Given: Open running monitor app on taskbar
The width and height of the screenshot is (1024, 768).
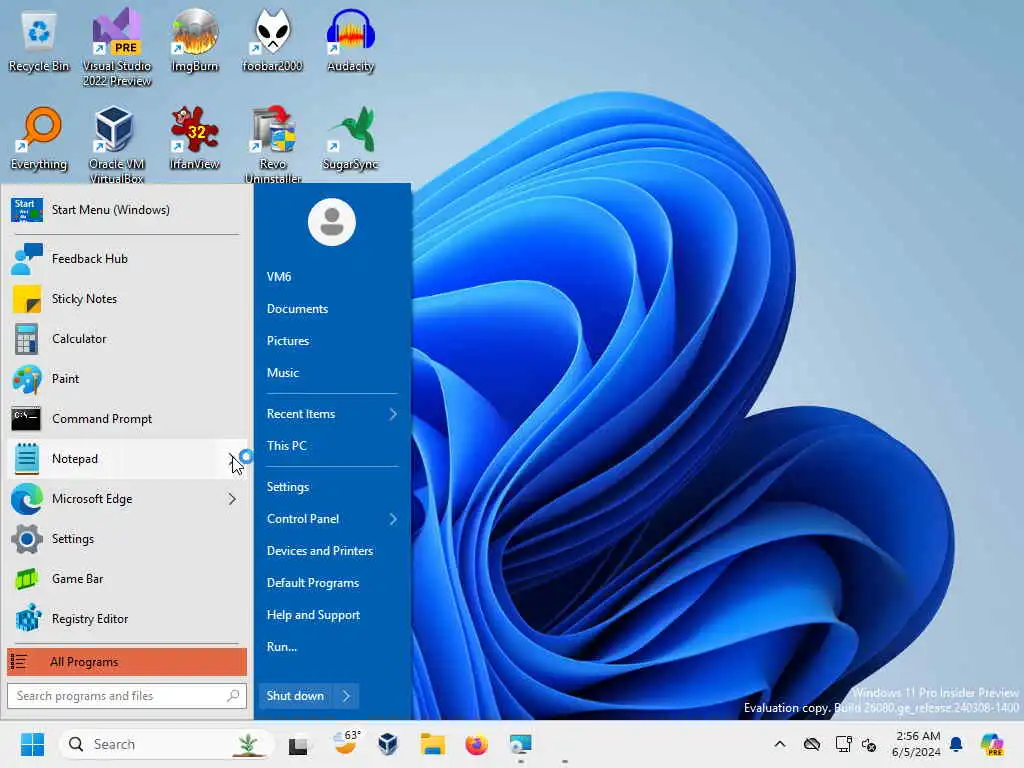Looking at the screenshot, I should (520, 744).
